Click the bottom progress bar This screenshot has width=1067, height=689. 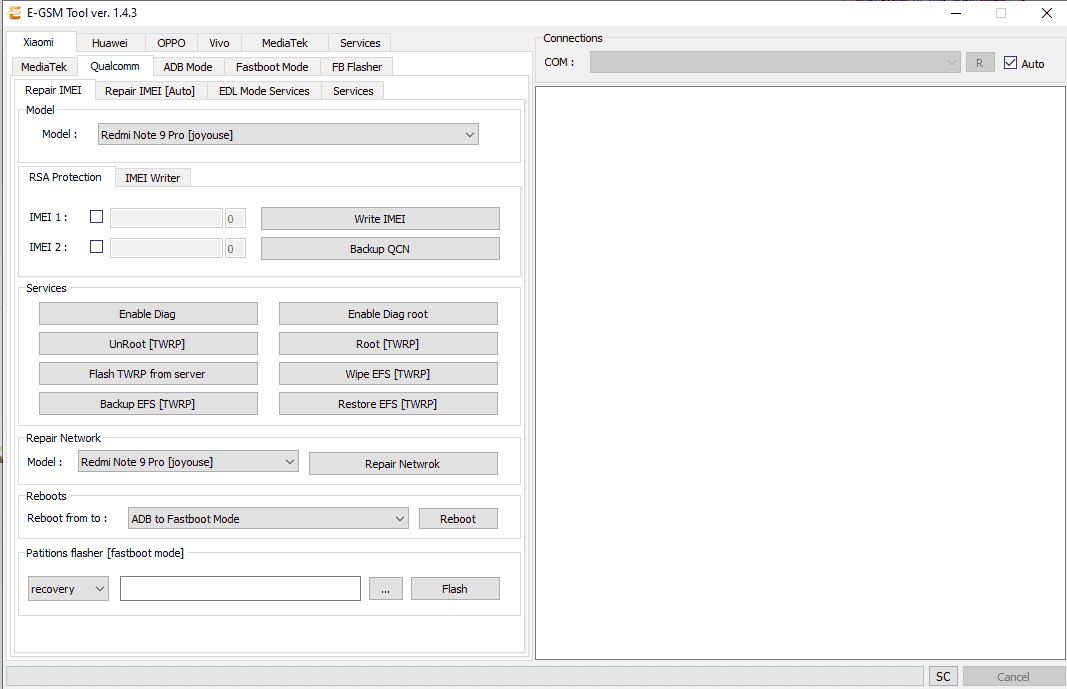pos(465,676)
